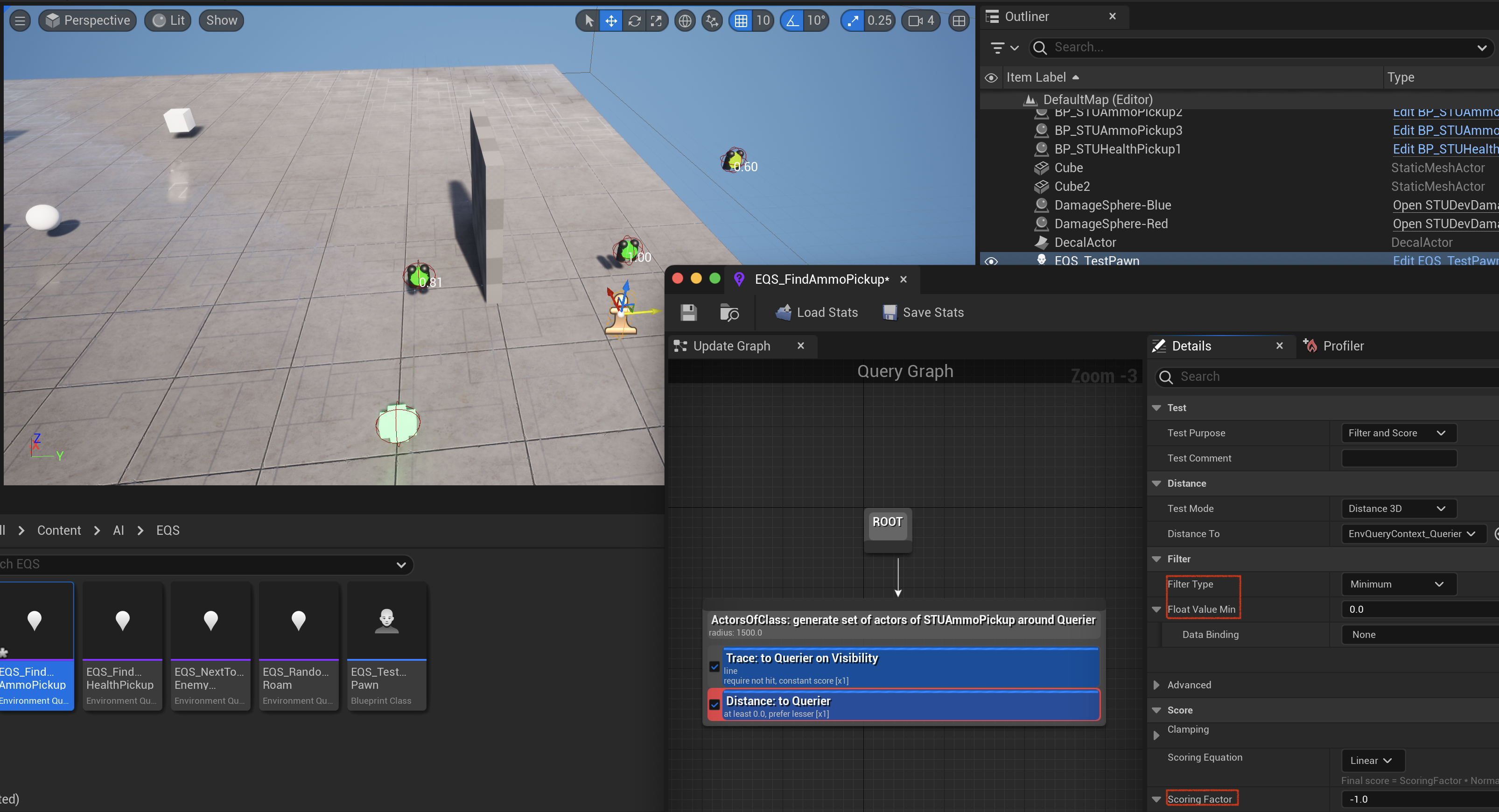Close the Outliner tab
1499x812 pixels.
pos(1112,16)
